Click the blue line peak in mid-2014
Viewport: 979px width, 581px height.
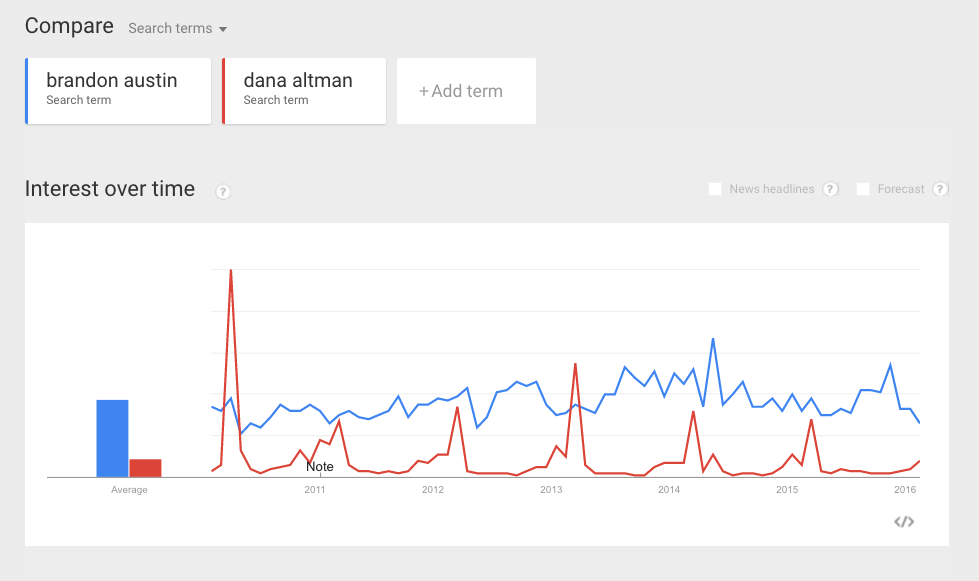[713, 339]
